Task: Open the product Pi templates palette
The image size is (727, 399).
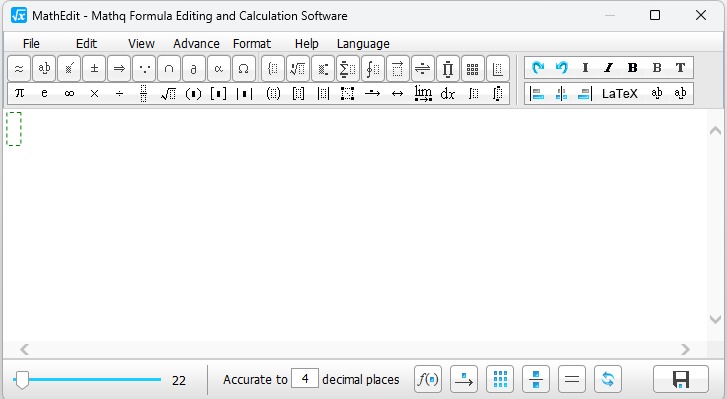Action: [447, 69]
